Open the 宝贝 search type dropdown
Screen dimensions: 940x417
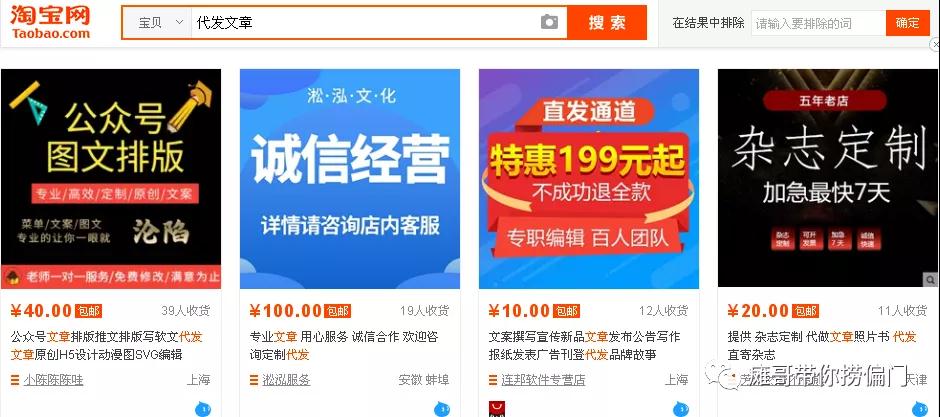[x=157, y=23]
